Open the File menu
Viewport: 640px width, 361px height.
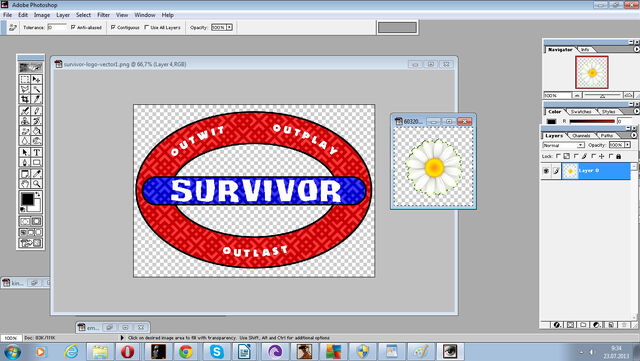coord(7,15)
